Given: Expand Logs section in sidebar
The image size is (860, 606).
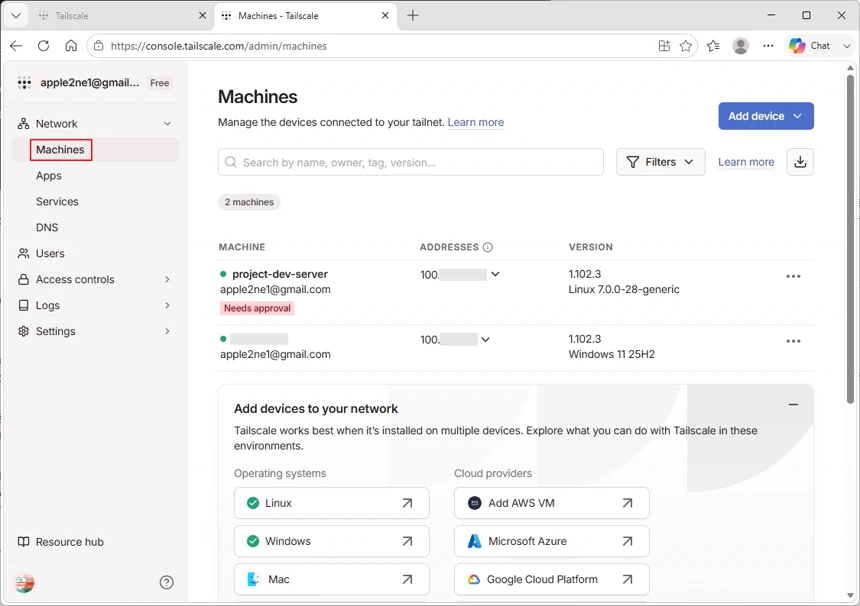Looking at the screenshot, I should click(x=167, y=305).
